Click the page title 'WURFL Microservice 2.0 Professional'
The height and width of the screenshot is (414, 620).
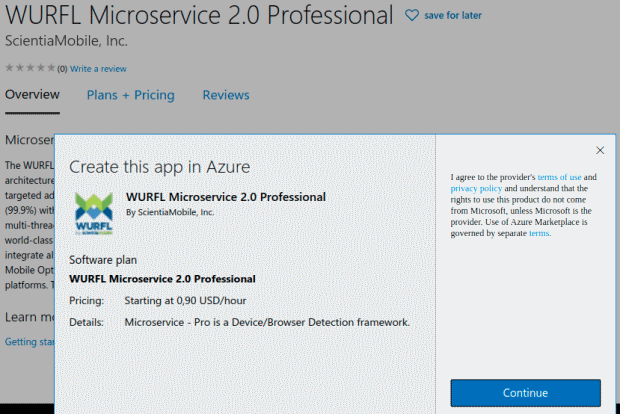(199, 15)
